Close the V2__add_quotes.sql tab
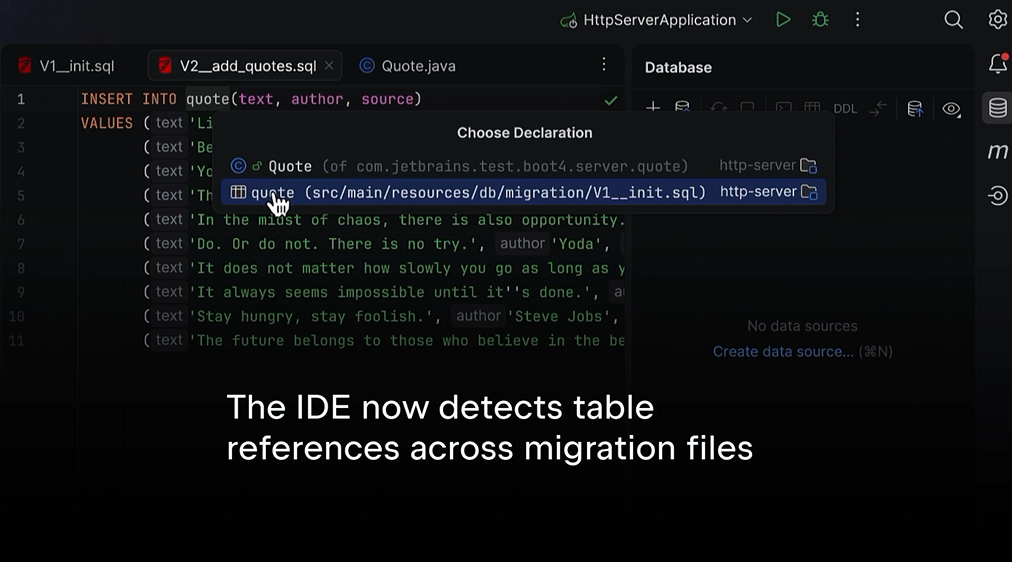This screenshot has width=1012, height=562. click(x=329, y=66)
